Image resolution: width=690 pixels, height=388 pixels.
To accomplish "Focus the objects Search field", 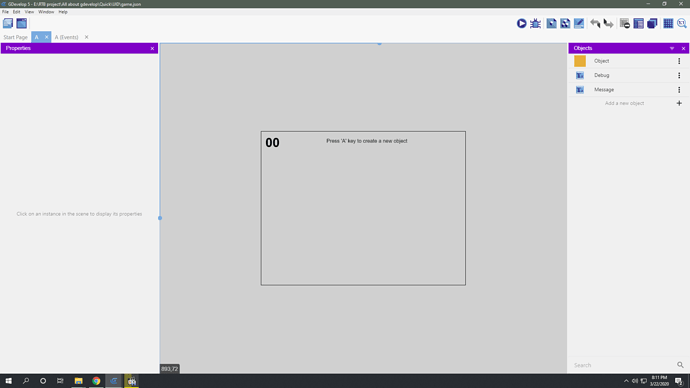I will 624,365.
